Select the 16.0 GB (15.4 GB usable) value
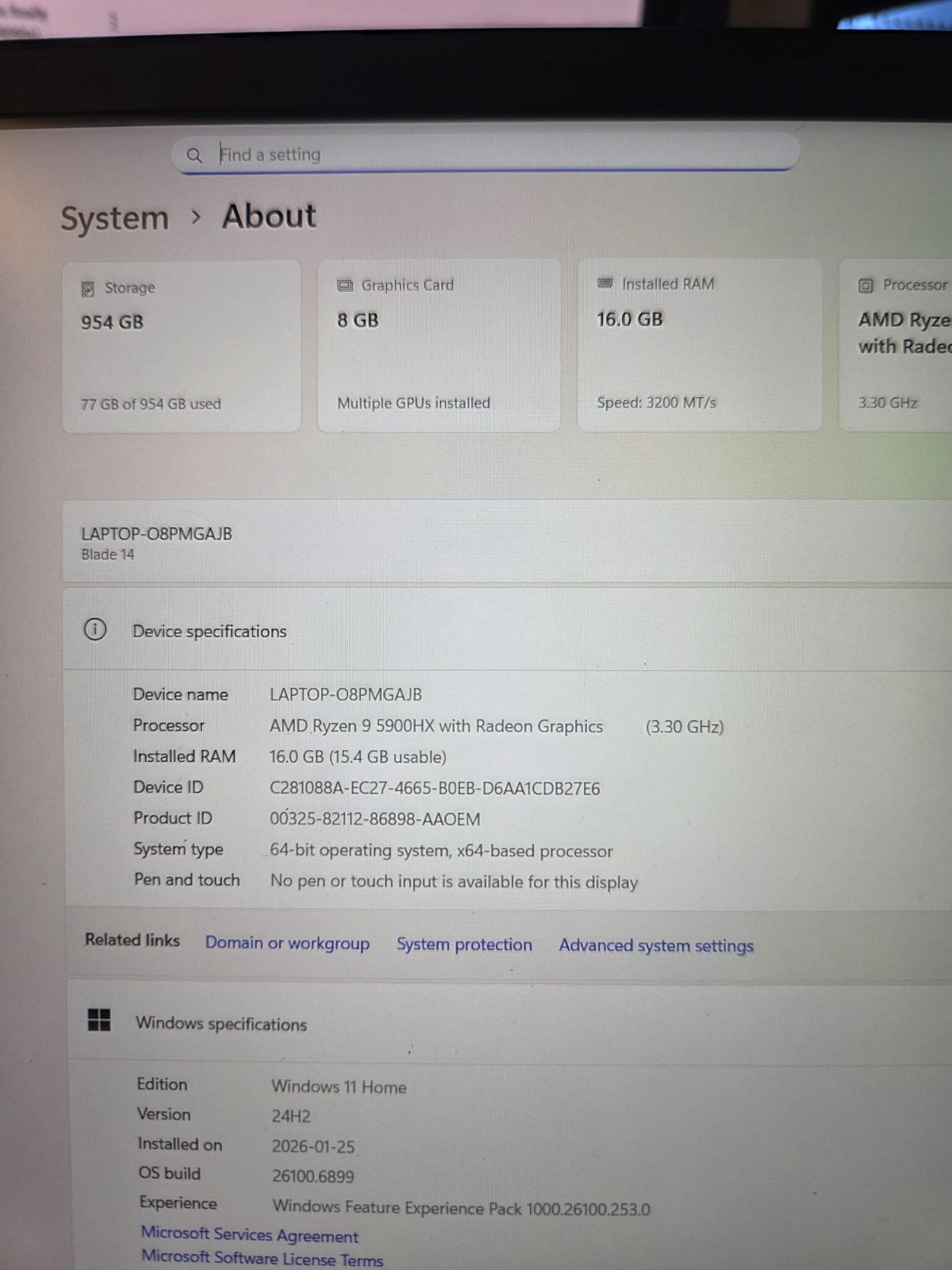Screen dimensions: 952x1270 358,757
